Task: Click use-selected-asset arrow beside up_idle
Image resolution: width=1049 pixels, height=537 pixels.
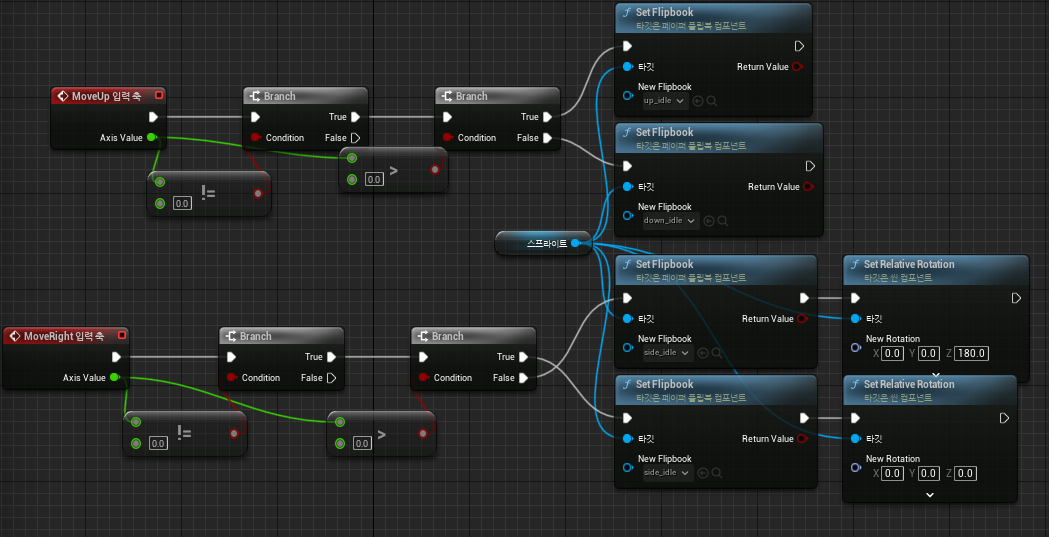Action: point(698,101)
